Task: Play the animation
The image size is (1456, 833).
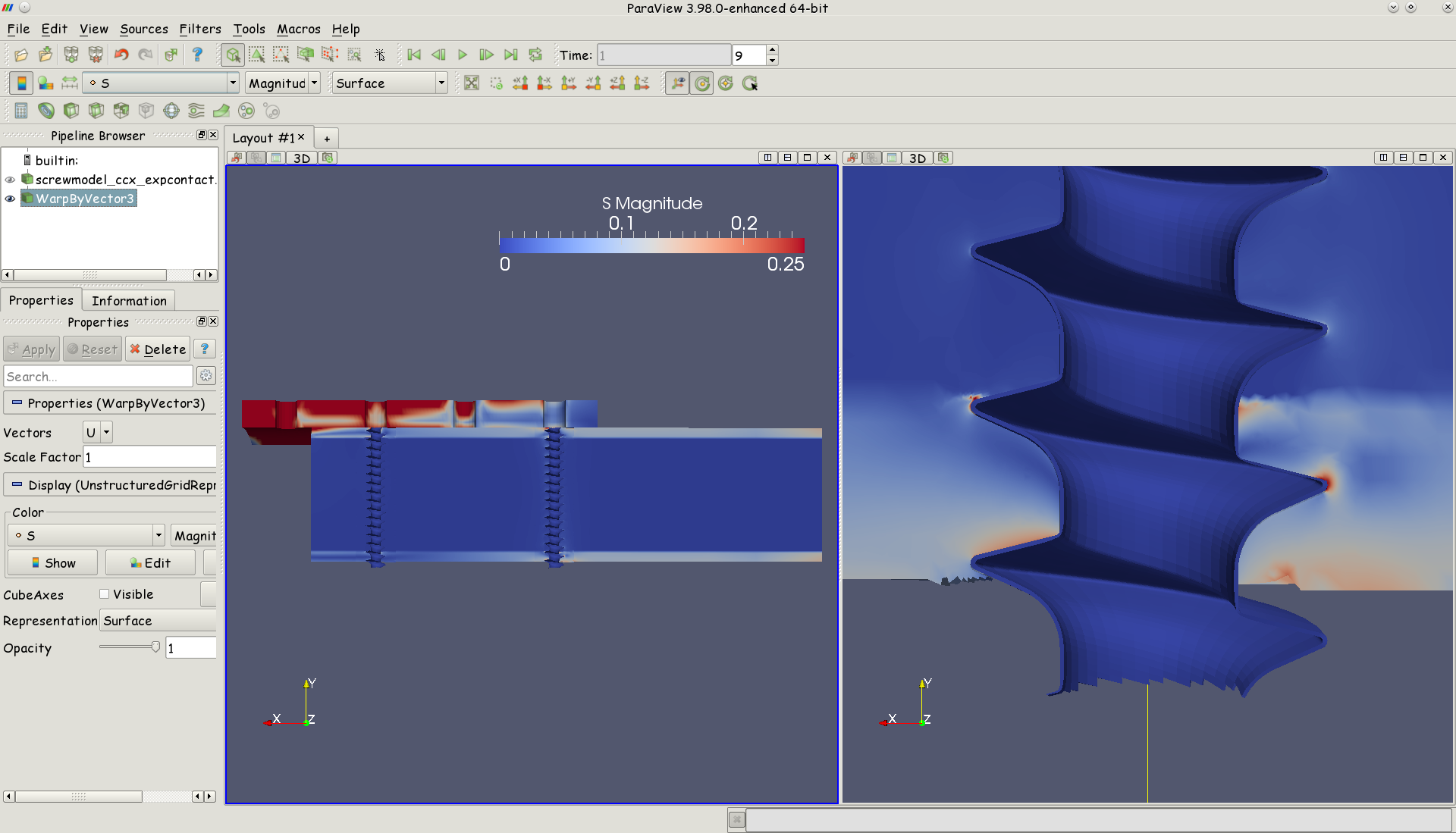Action: (463, 55)
